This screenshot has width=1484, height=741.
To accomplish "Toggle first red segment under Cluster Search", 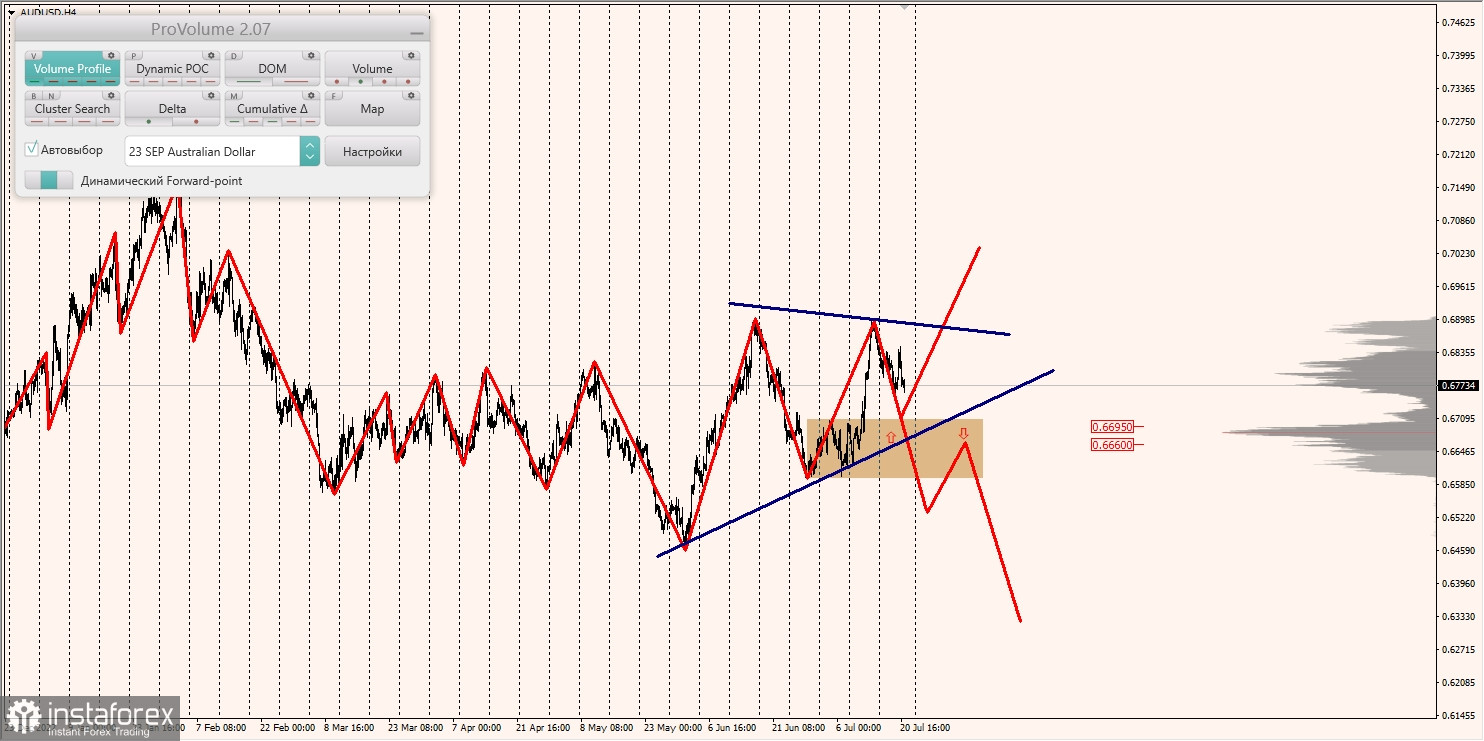I will click(x=37, y=121).
